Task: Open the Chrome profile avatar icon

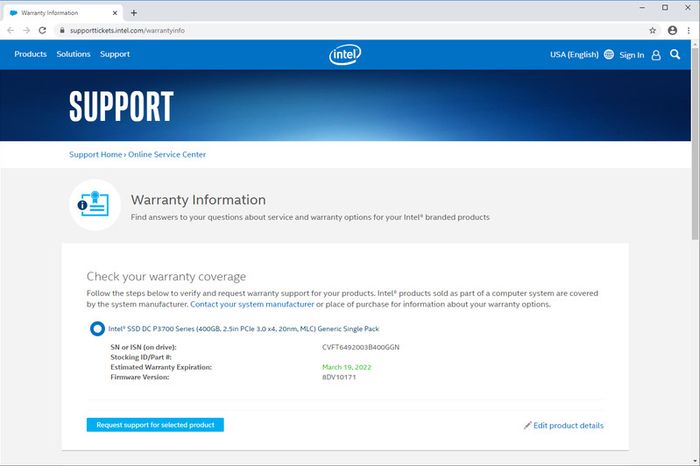Action: point(672,30)
